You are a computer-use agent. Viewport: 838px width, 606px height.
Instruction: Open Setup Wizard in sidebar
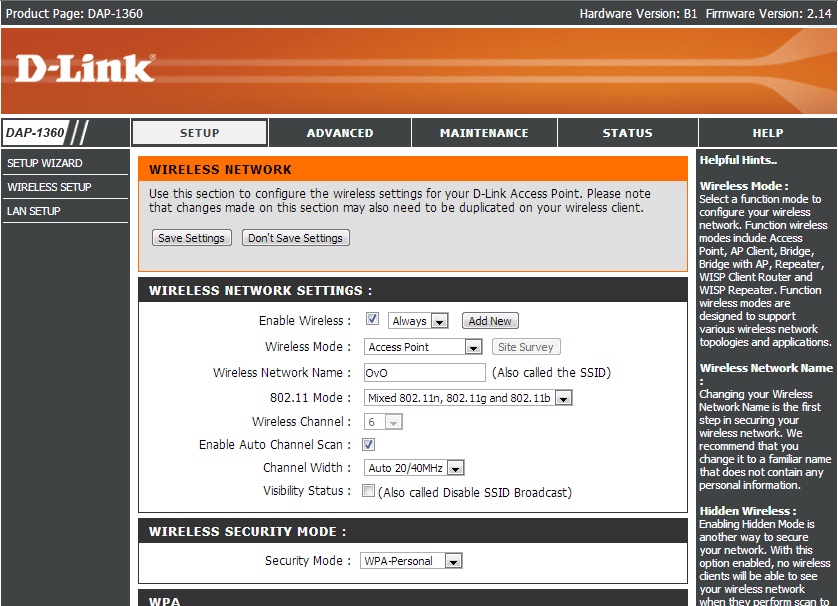coord(45,163)
